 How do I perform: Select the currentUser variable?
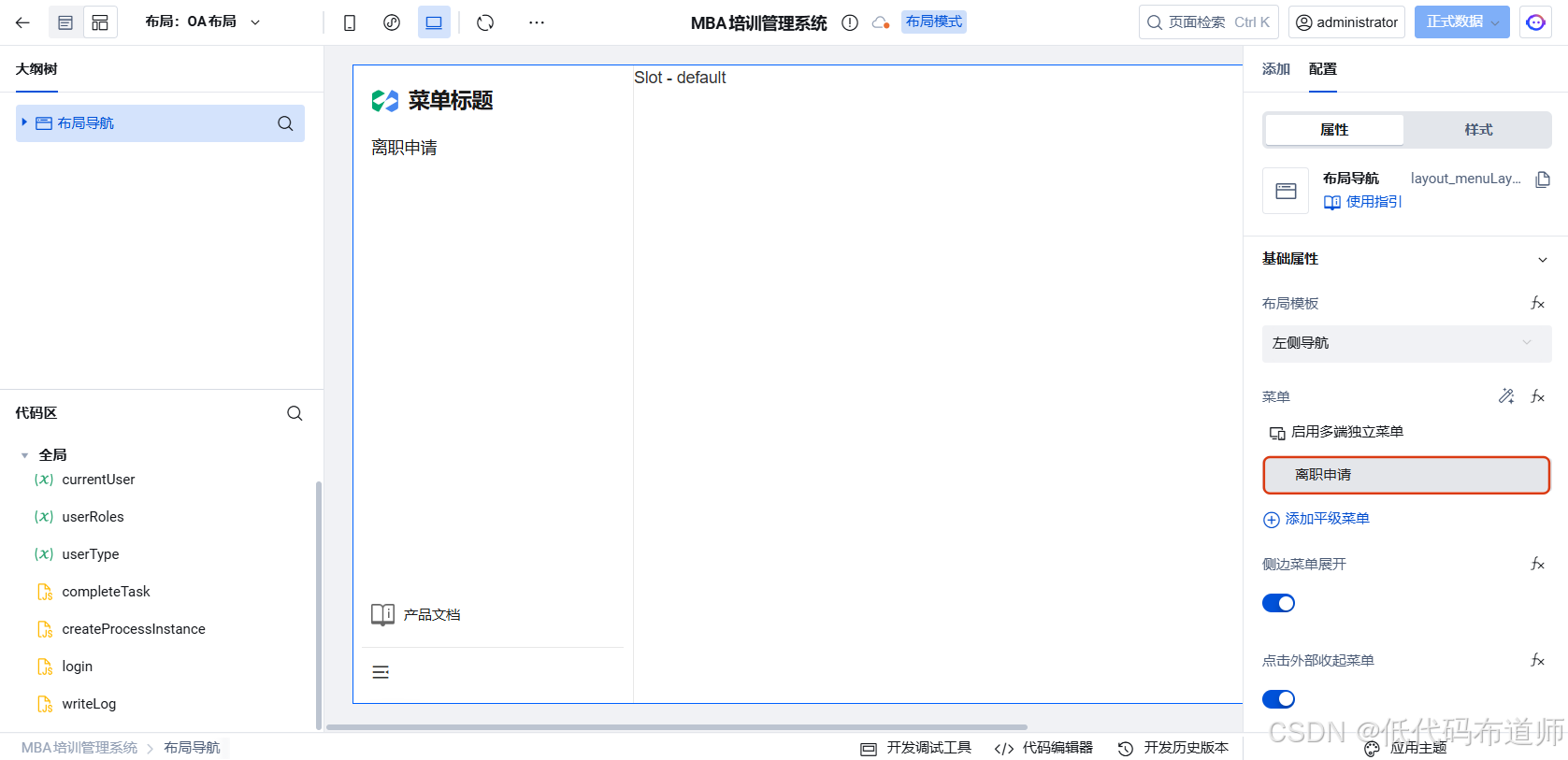coord(98,480)
